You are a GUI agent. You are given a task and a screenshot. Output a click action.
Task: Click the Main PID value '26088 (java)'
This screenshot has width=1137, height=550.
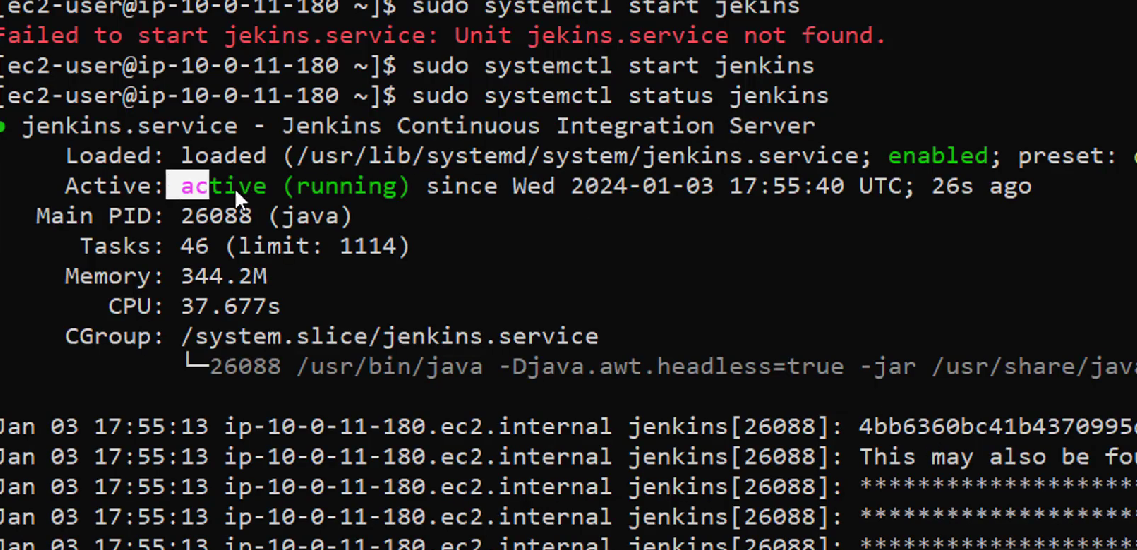266,216
